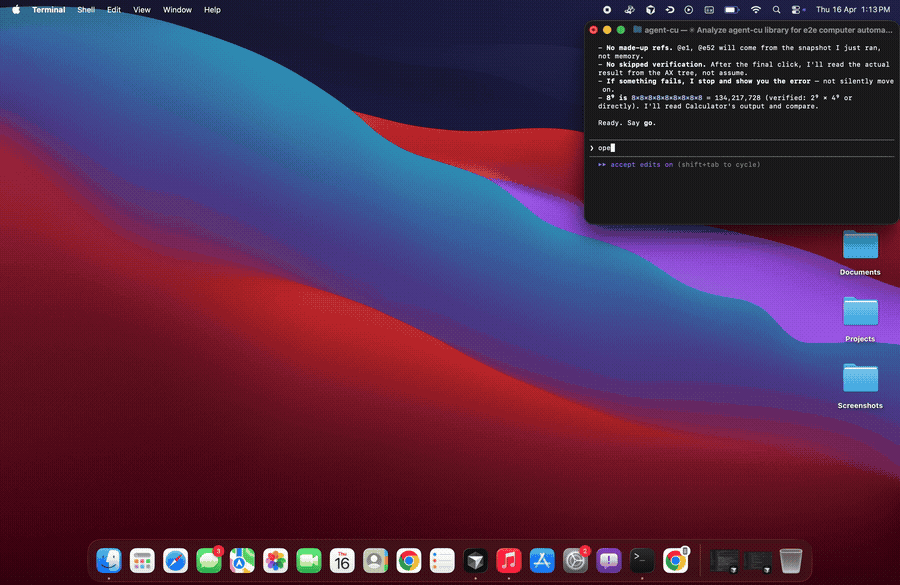
Task: Open App Store in Dock
Action: pyautogui.click(x=542, y=560)
